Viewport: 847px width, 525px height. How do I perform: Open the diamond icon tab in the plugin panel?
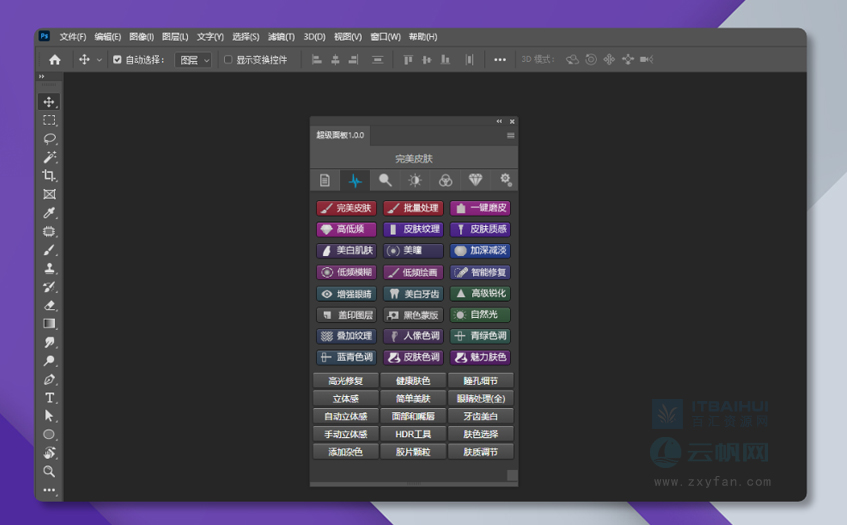click(x=475, y=180)
